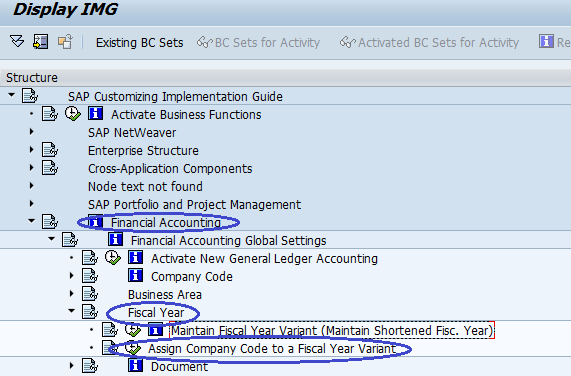Collapse the Fiscal Year node
The width and height of the screenshot is (571, 376).
pyautogui.click(x=72, y=311)
